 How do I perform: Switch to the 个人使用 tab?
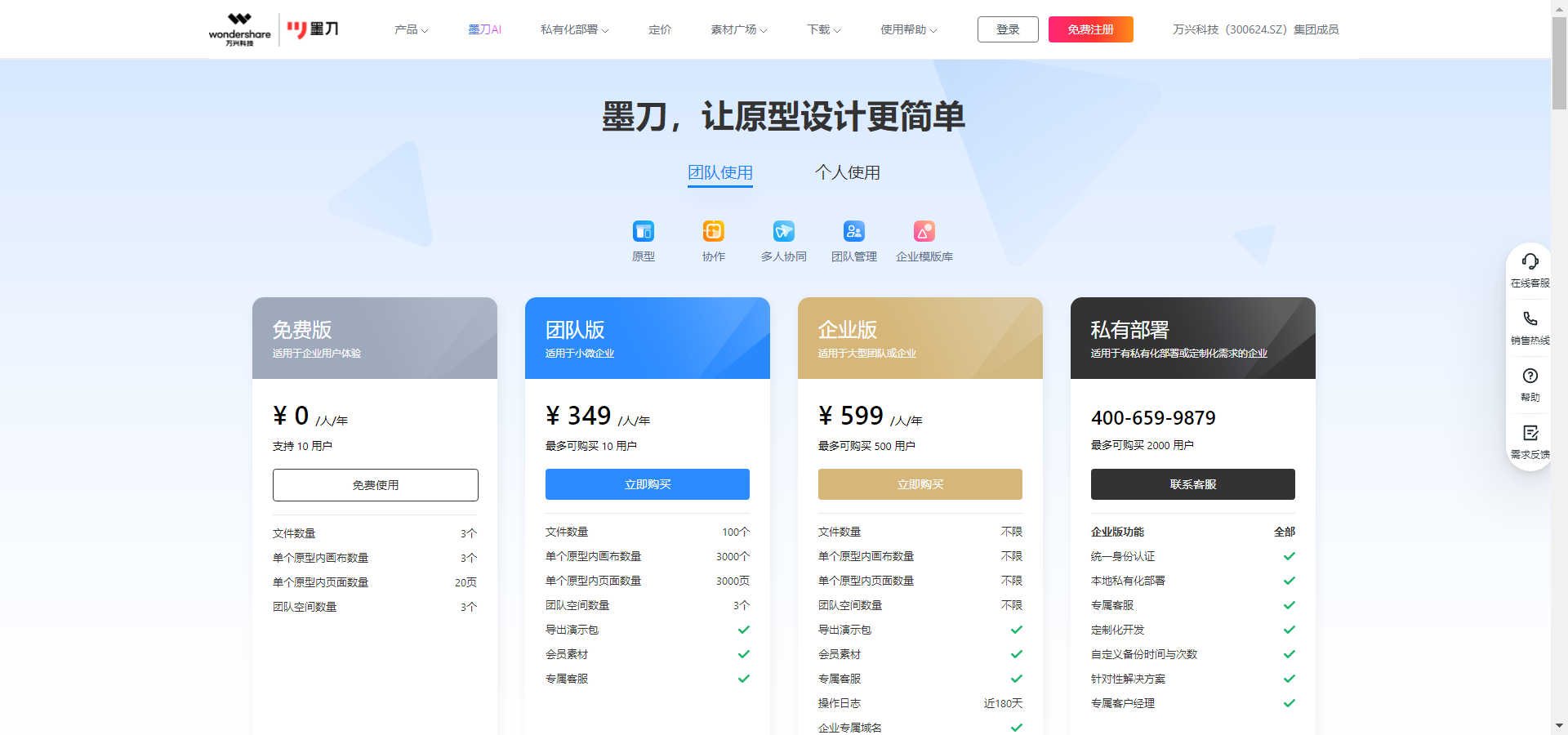[x=848, y=173]
